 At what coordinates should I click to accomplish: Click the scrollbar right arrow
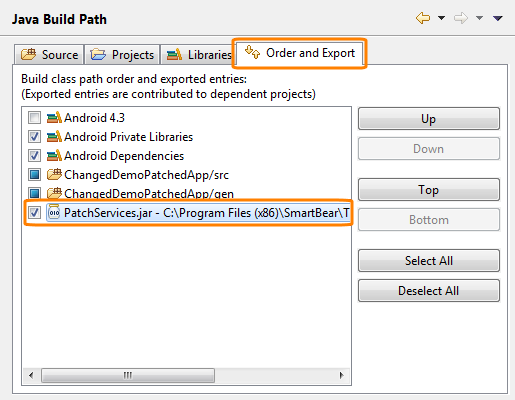tap(341, 375)
